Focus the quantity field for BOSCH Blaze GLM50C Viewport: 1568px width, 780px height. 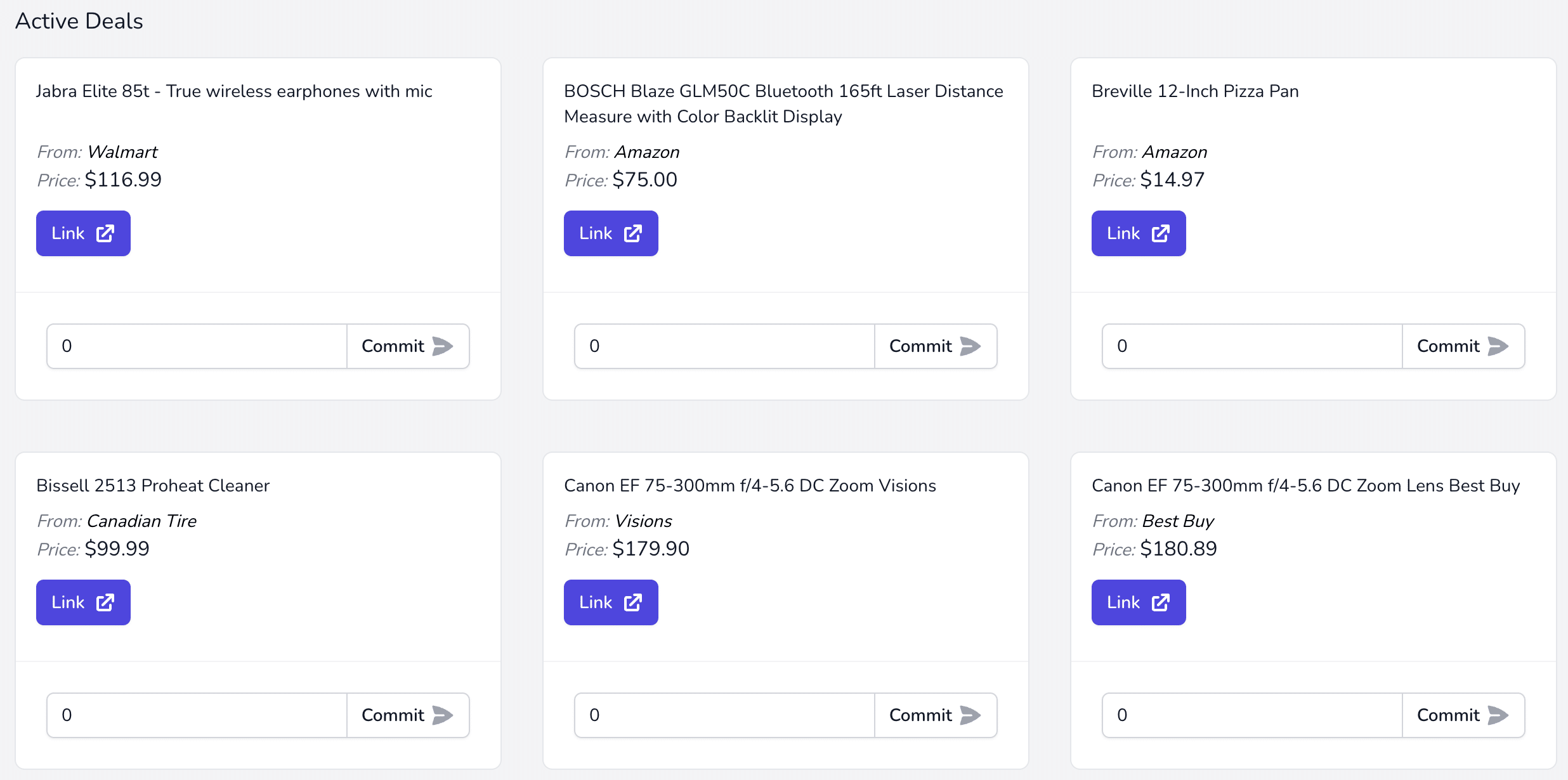pyautogui.click(x=724, y=346)
